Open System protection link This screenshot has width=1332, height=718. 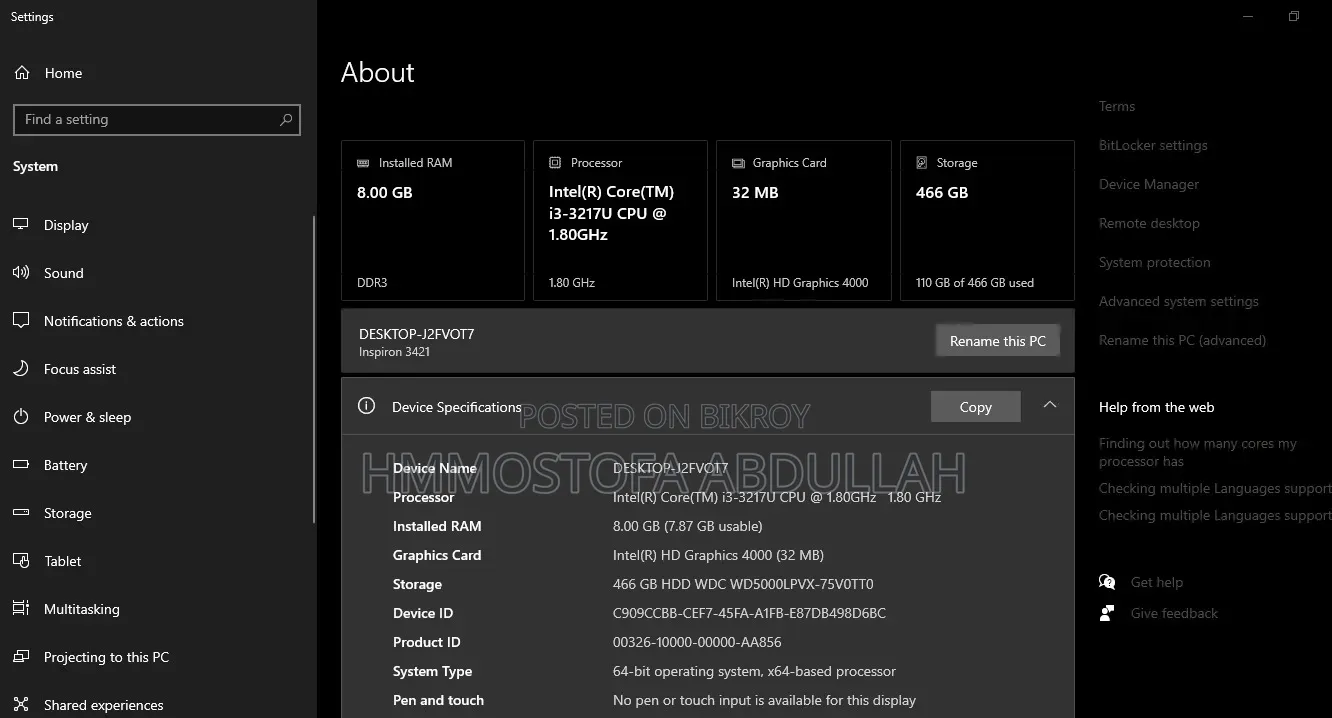[x=1155, y=262]
